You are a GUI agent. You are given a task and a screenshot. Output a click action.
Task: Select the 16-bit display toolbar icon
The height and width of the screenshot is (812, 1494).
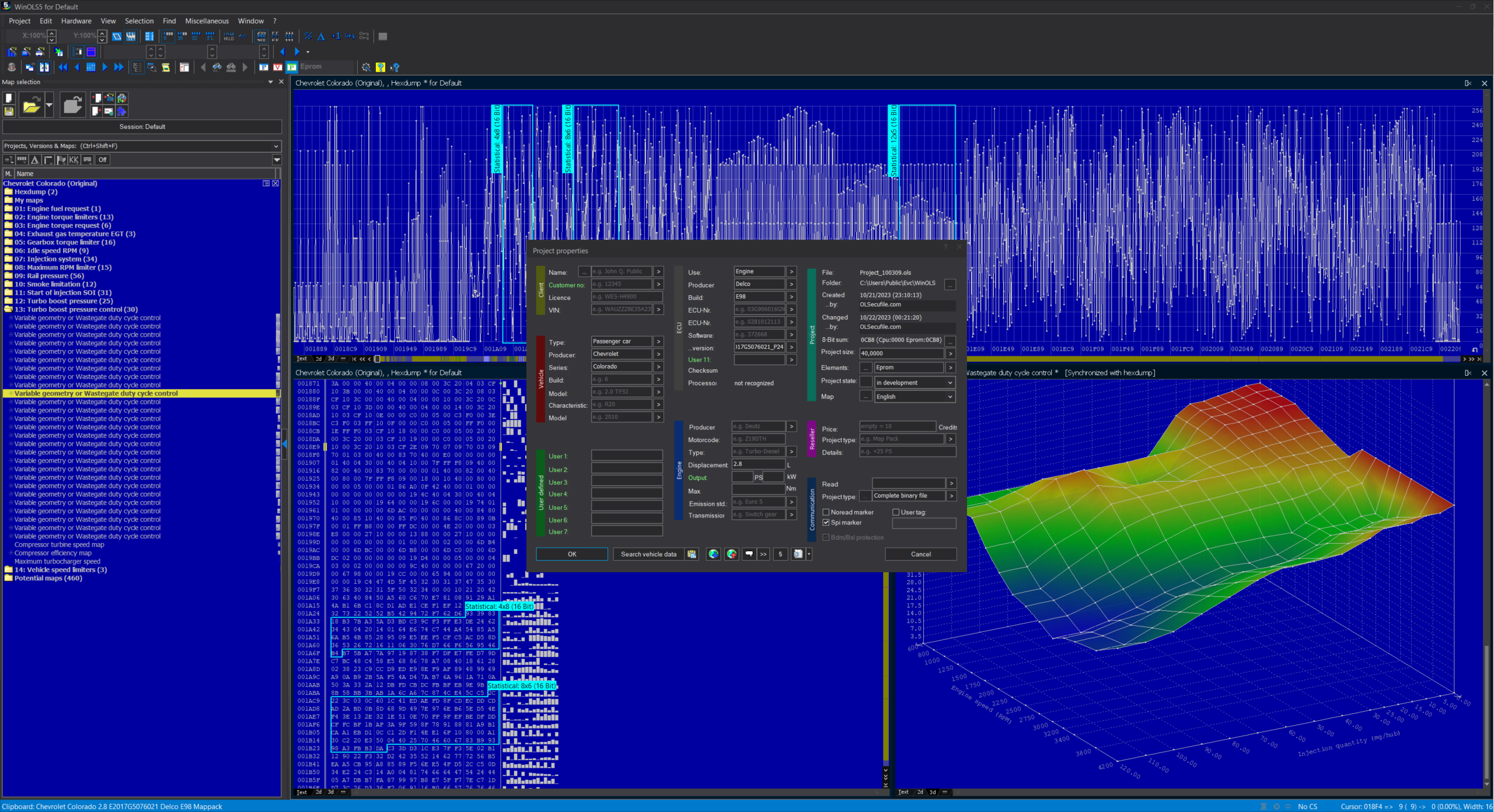click(182, 36)
